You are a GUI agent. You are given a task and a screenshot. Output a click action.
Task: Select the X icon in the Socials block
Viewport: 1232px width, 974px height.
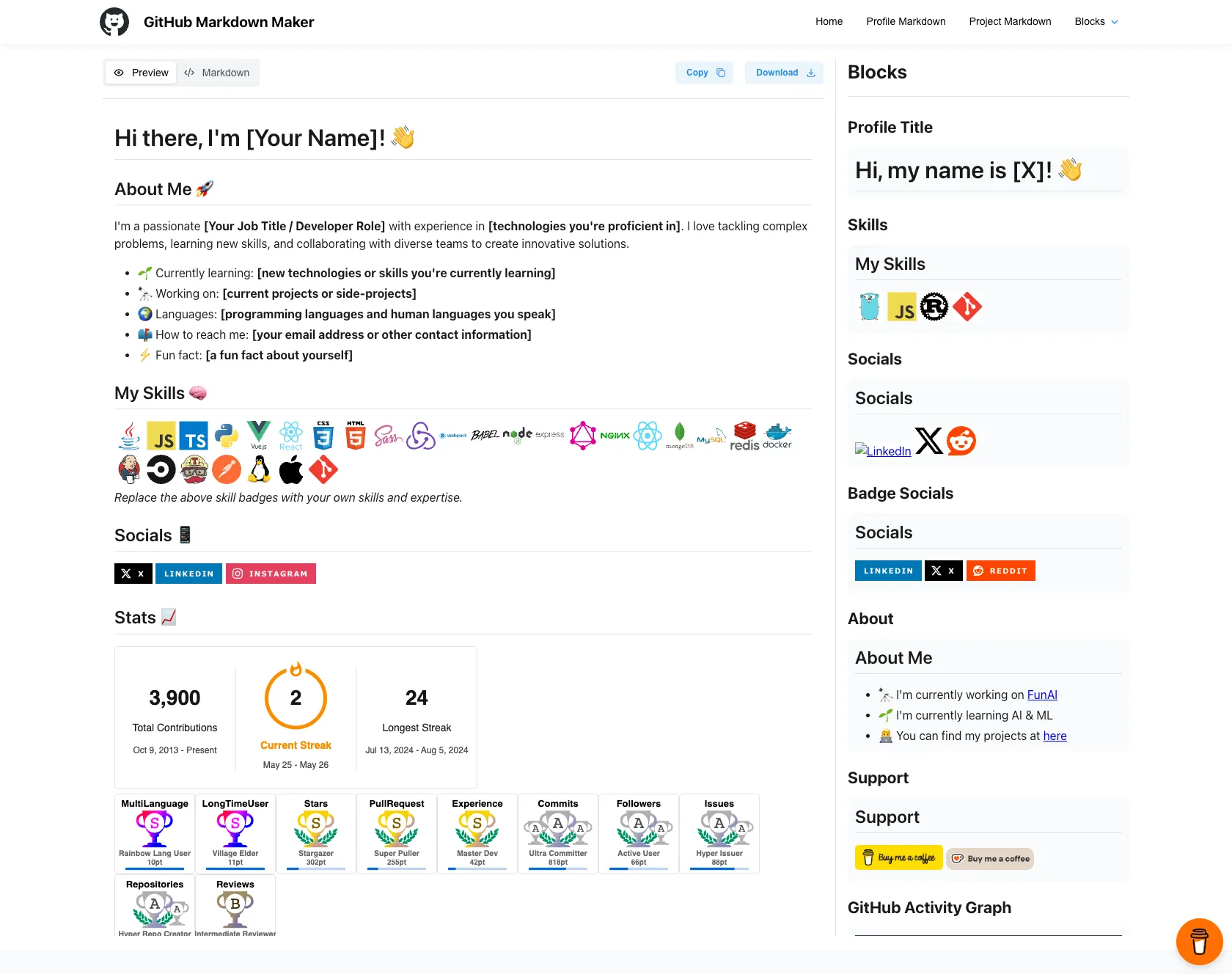(928, 440)
